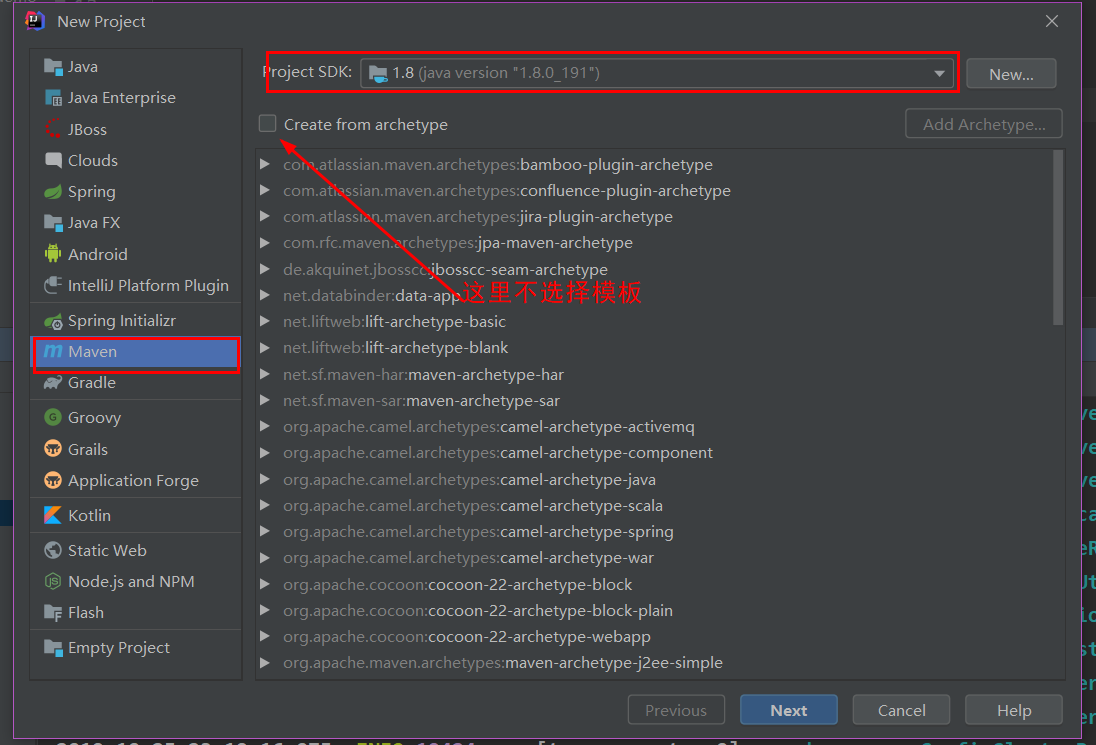Select Java project type
This screenshot has width=1096, height=745.
[136, 67]
